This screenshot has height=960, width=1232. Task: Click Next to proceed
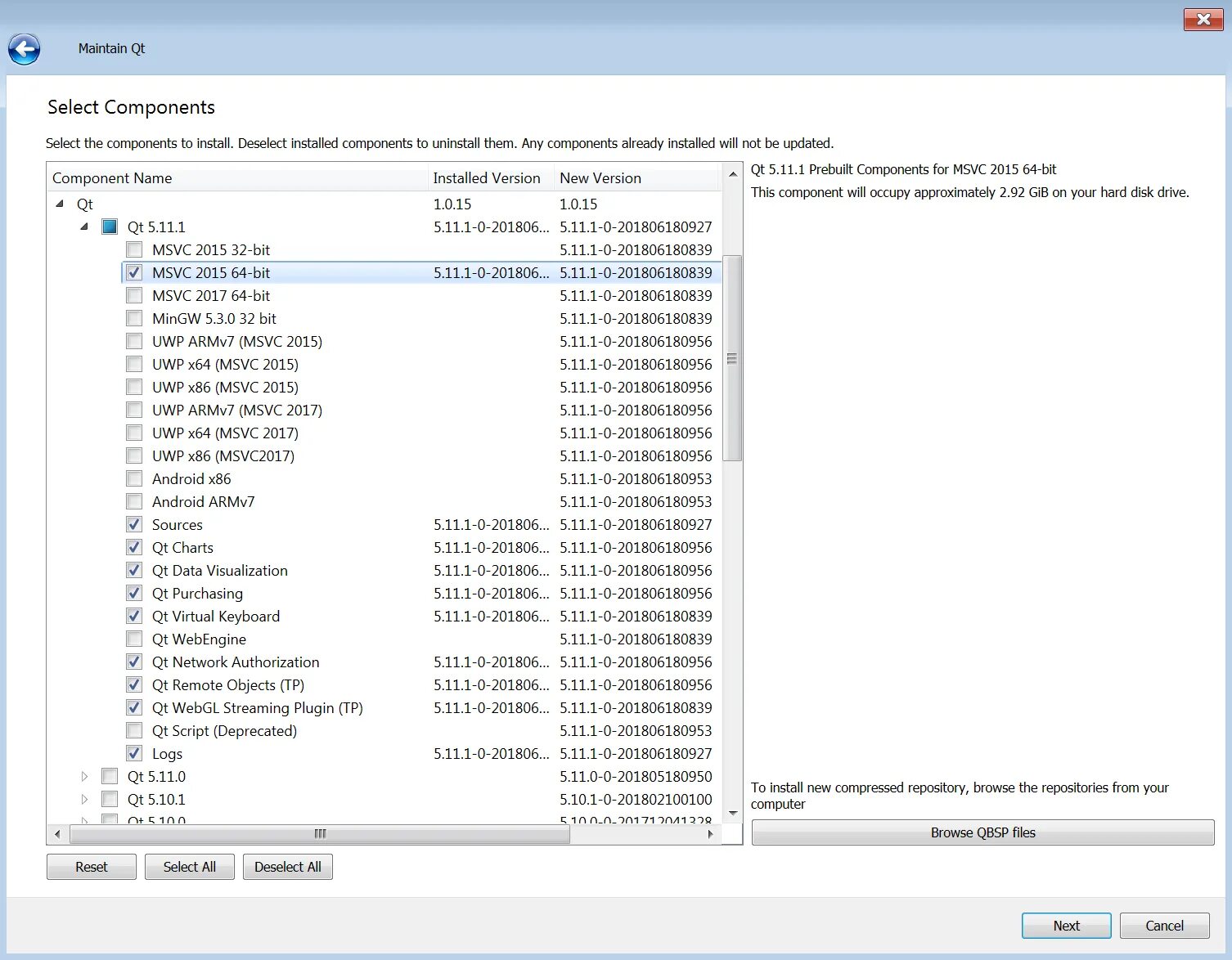pos(1066,926)
